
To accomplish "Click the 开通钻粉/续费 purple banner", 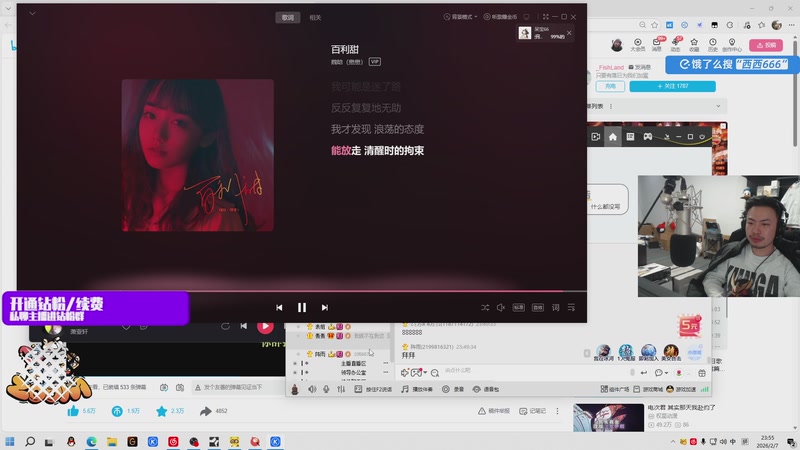I will (95, 308).
